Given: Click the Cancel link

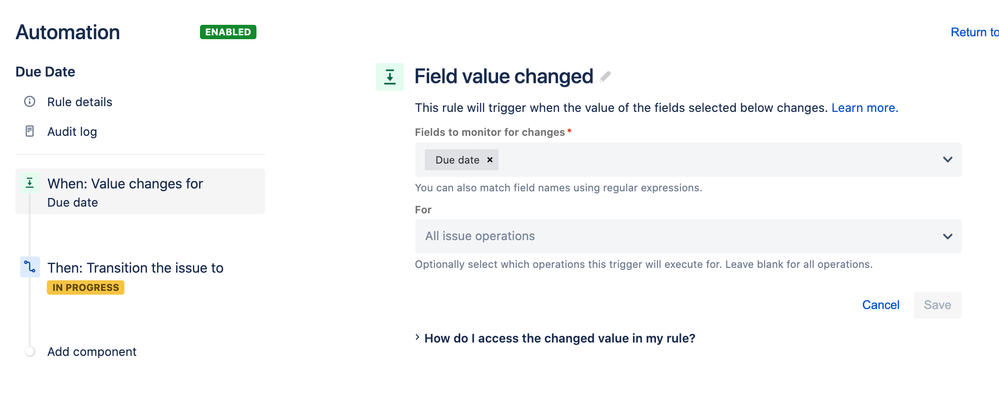Looking at the screenshot, I should click(x=880, y=305).
